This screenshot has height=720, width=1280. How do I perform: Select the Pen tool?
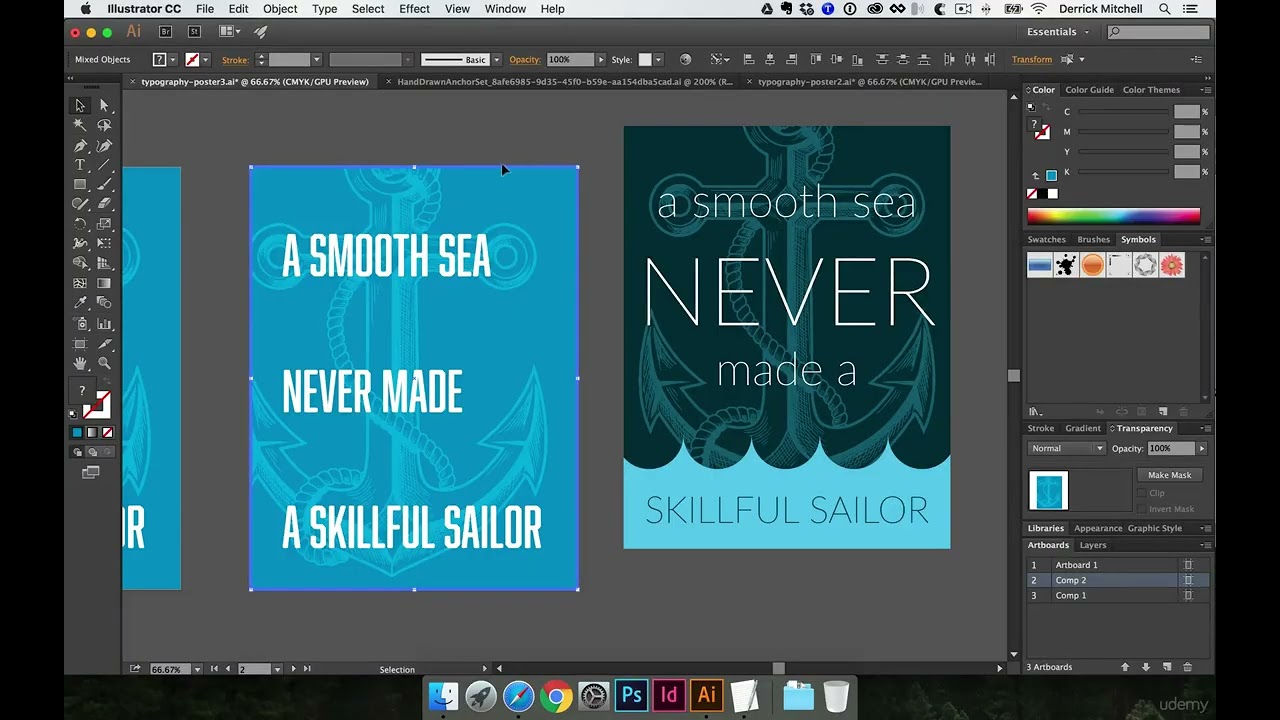[80, 145]
